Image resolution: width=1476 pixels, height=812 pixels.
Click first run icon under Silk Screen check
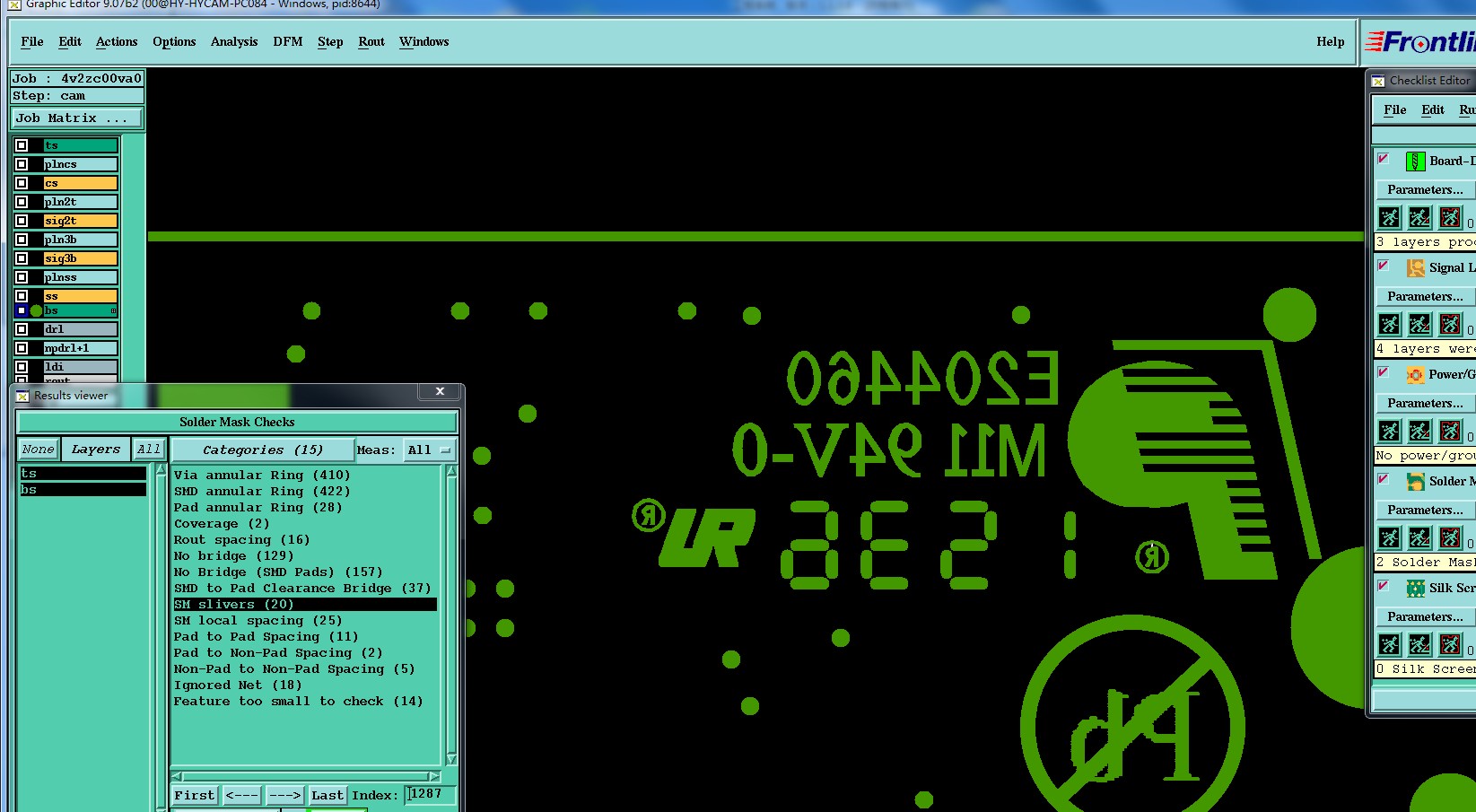coord(1389,644)
